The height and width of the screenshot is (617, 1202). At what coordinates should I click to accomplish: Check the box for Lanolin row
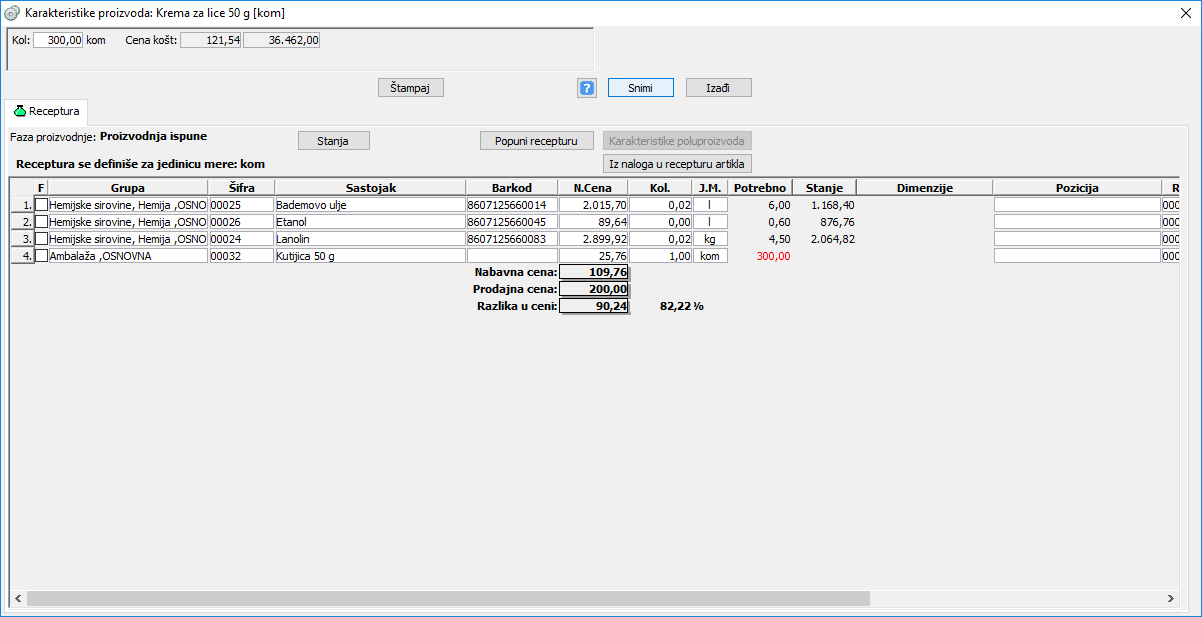coord(41,238)
